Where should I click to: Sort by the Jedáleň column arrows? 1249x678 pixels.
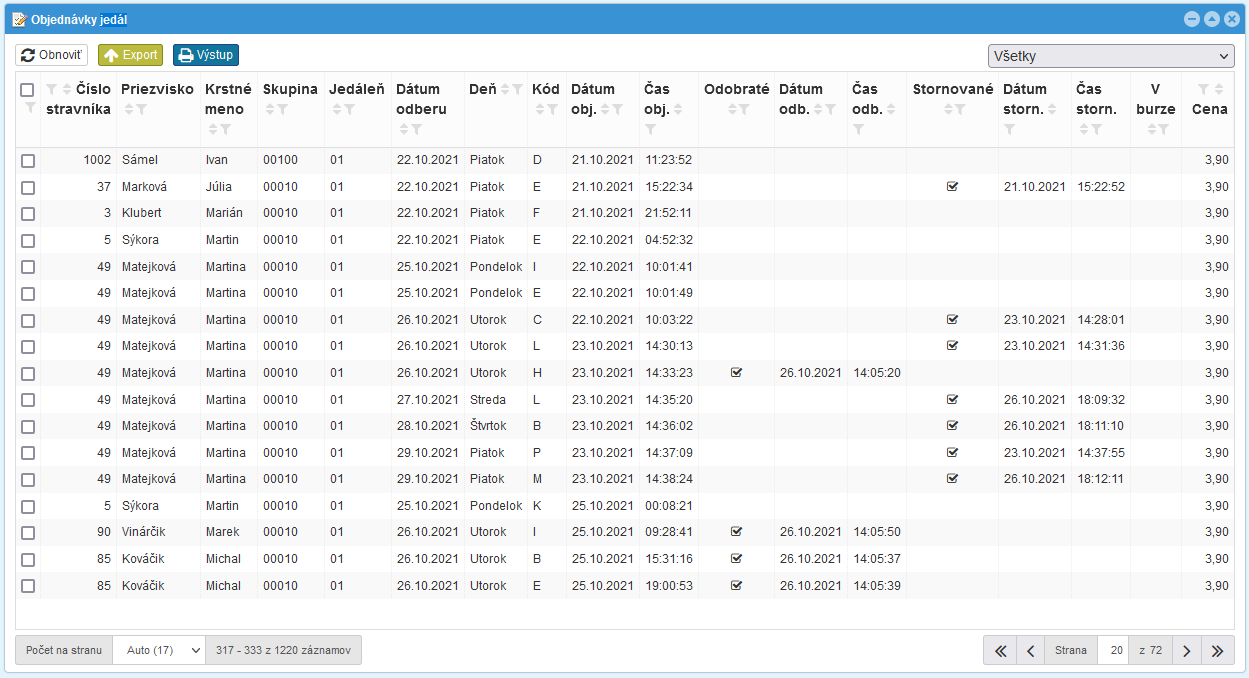335,109
